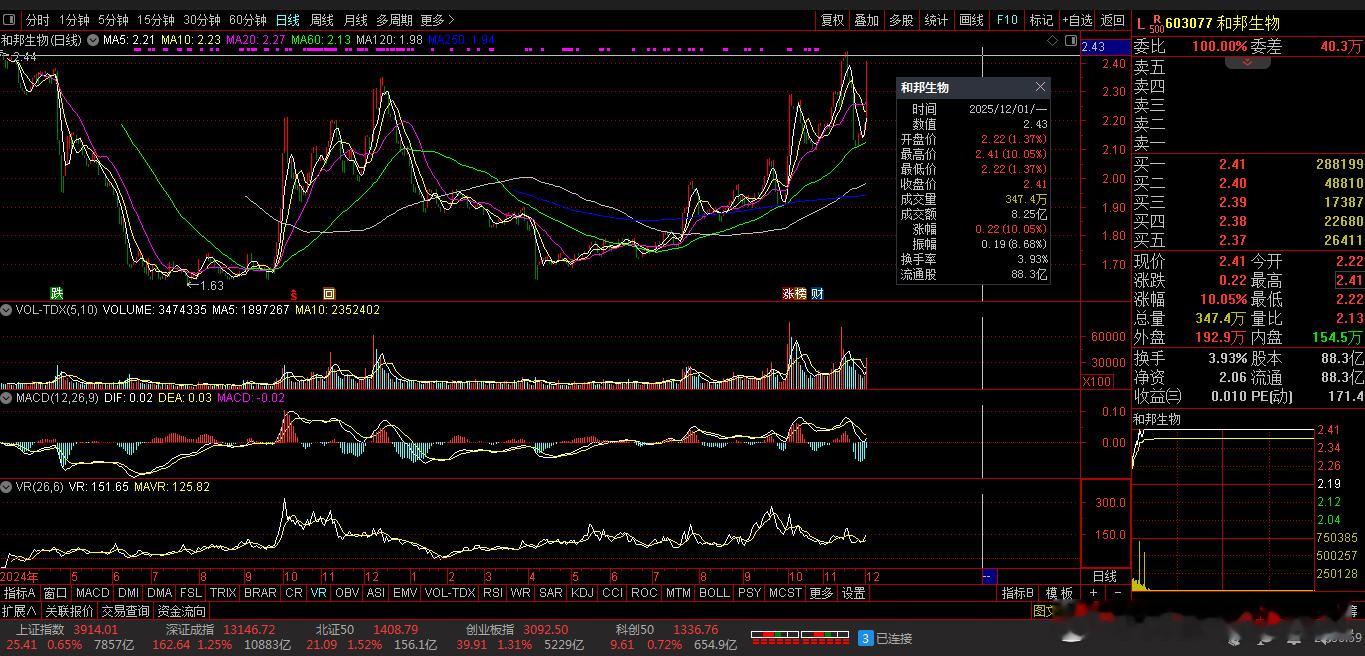Enable 叠加 overlay mode
1365x656 pixels.
pyautogui.click(x=866, y=20)
